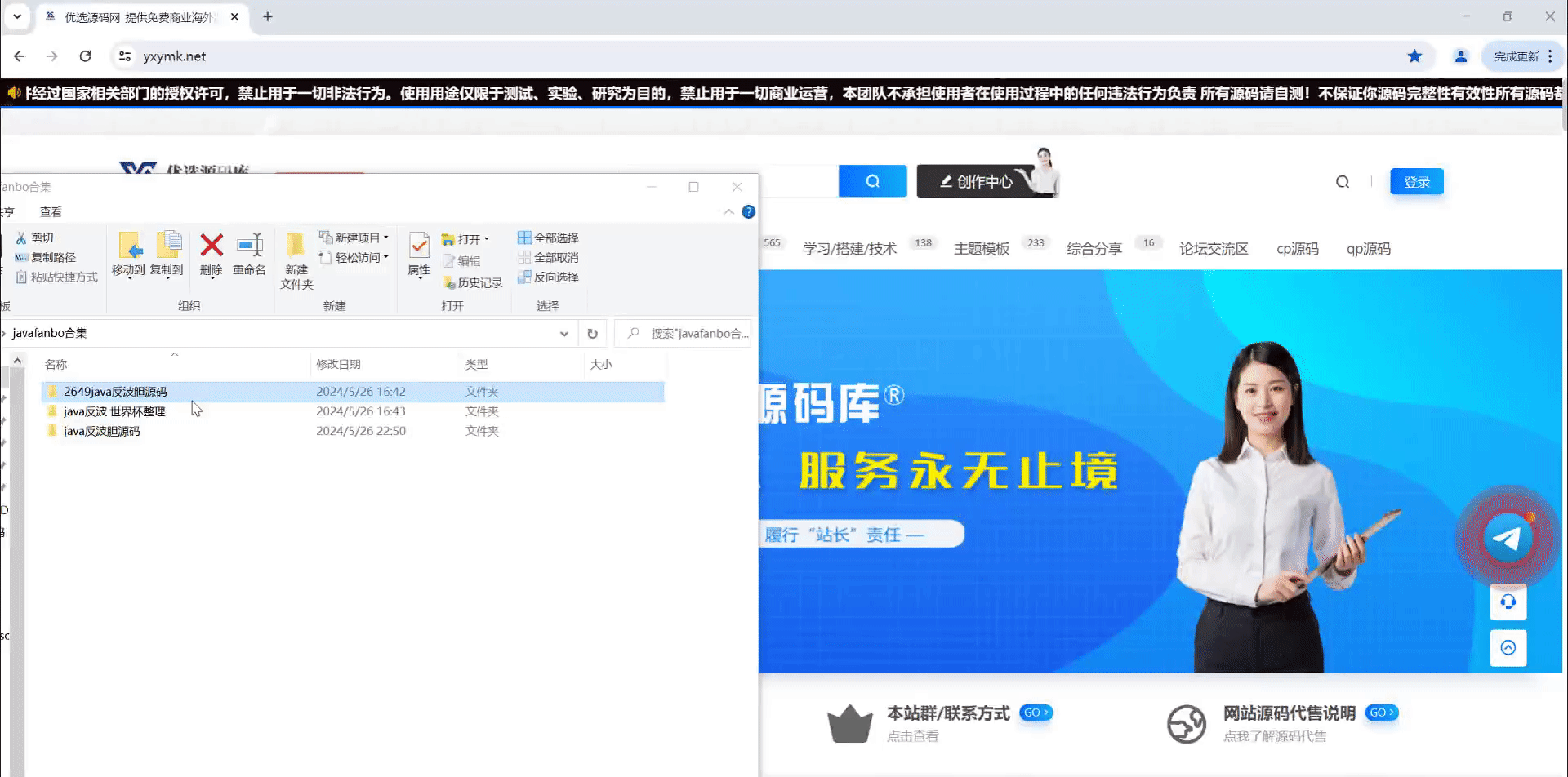Reload the browser page
The width and height of the screenshot is (1568, 777).
85,56
